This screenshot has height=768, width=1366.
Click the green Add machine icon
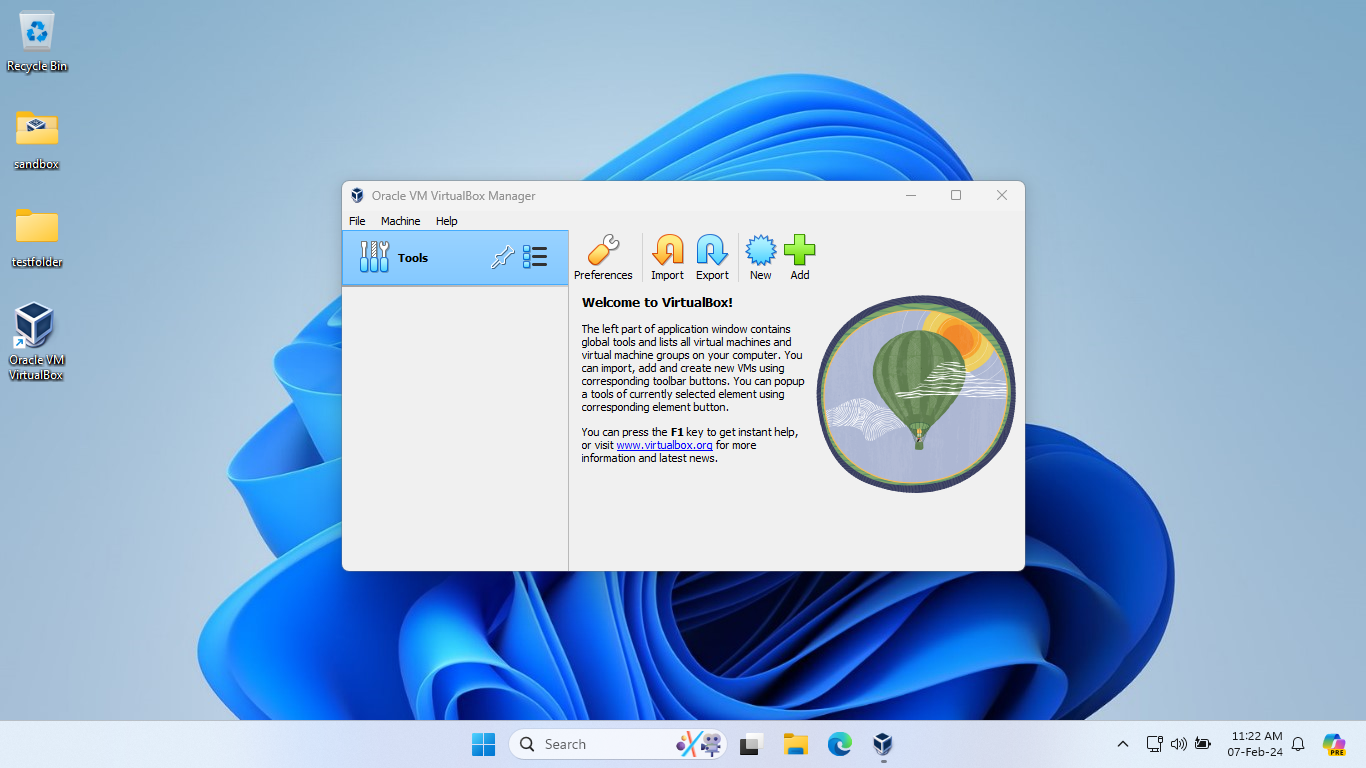pos(800,258)
